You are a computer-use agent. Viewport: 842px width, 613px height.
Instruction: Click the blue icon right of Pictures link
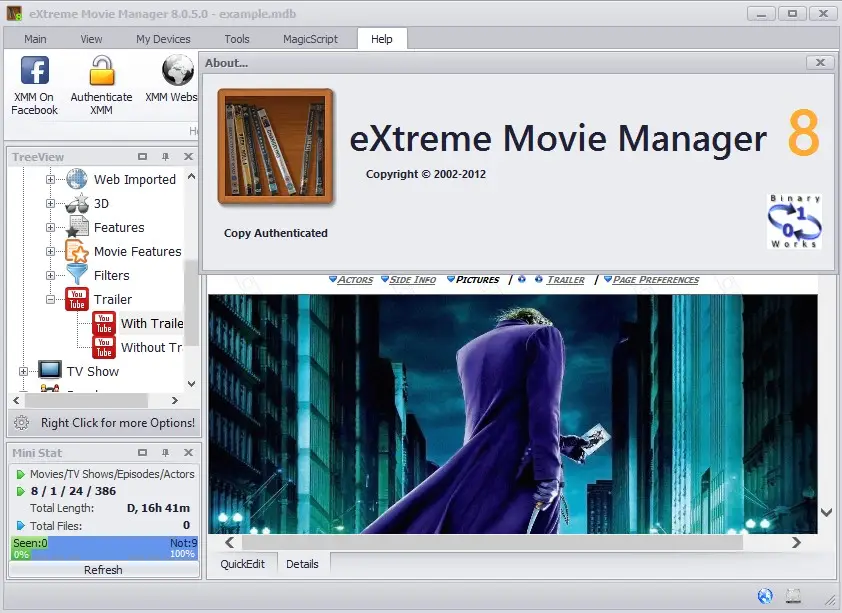pos(522,279)
